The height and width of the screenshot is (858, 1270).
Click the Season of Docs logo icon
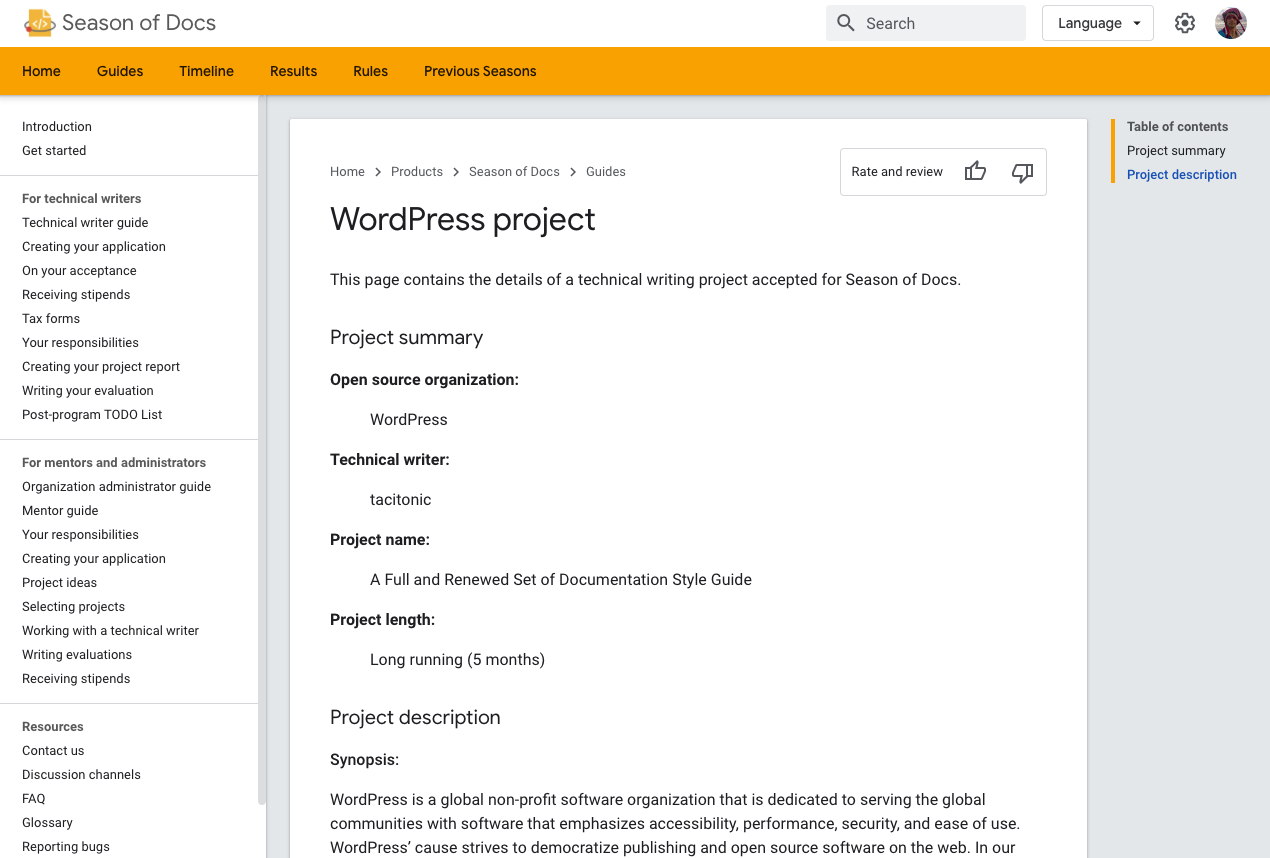(39, 22)
